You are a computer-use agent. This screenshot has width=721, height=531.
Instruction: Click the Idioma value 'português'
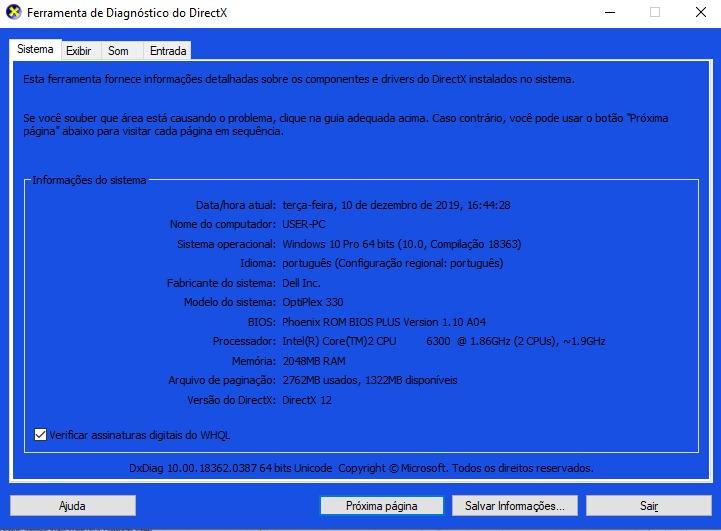pyautogui.click(x=307, y=263)
